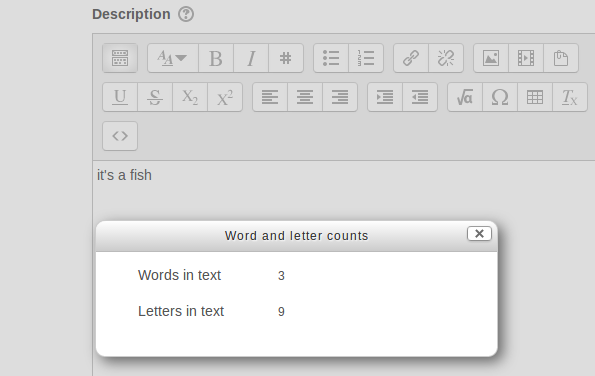Screen dimensions: 595x376
Task: Toggle the toolbar expand button
Action: click(x=120, y=58)
